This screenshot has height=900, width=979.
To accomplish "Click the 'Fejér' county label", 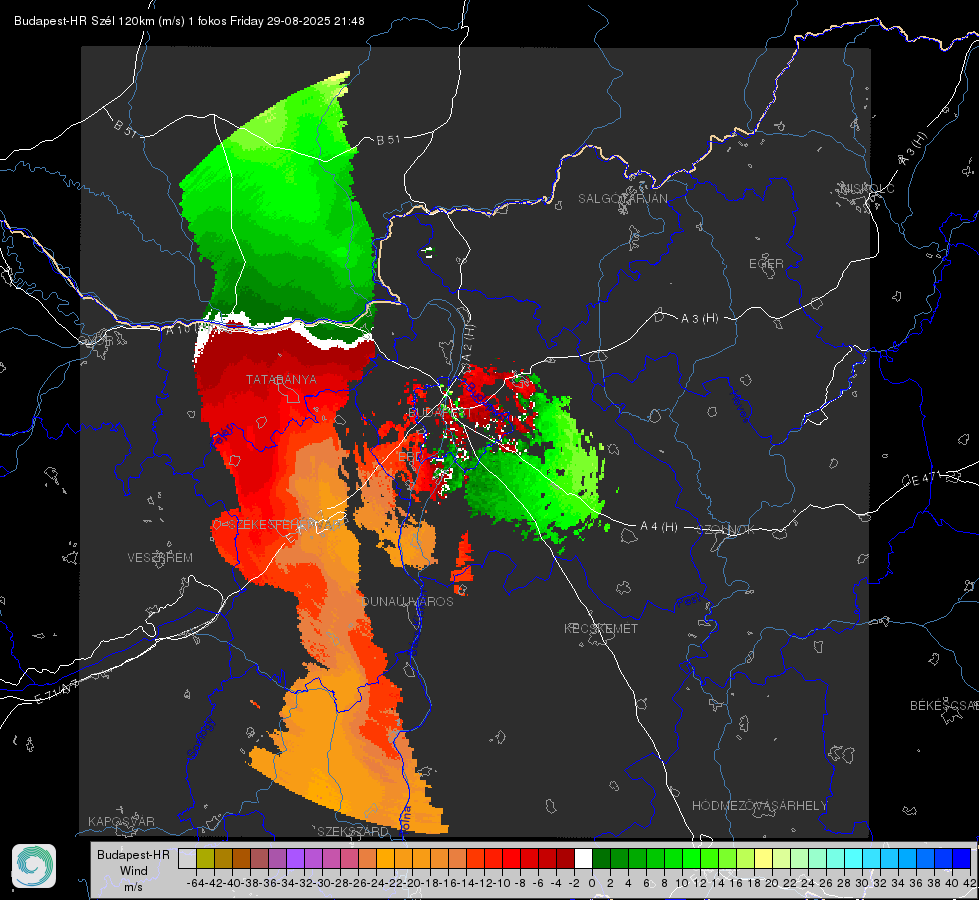I will tap(224, 435).
